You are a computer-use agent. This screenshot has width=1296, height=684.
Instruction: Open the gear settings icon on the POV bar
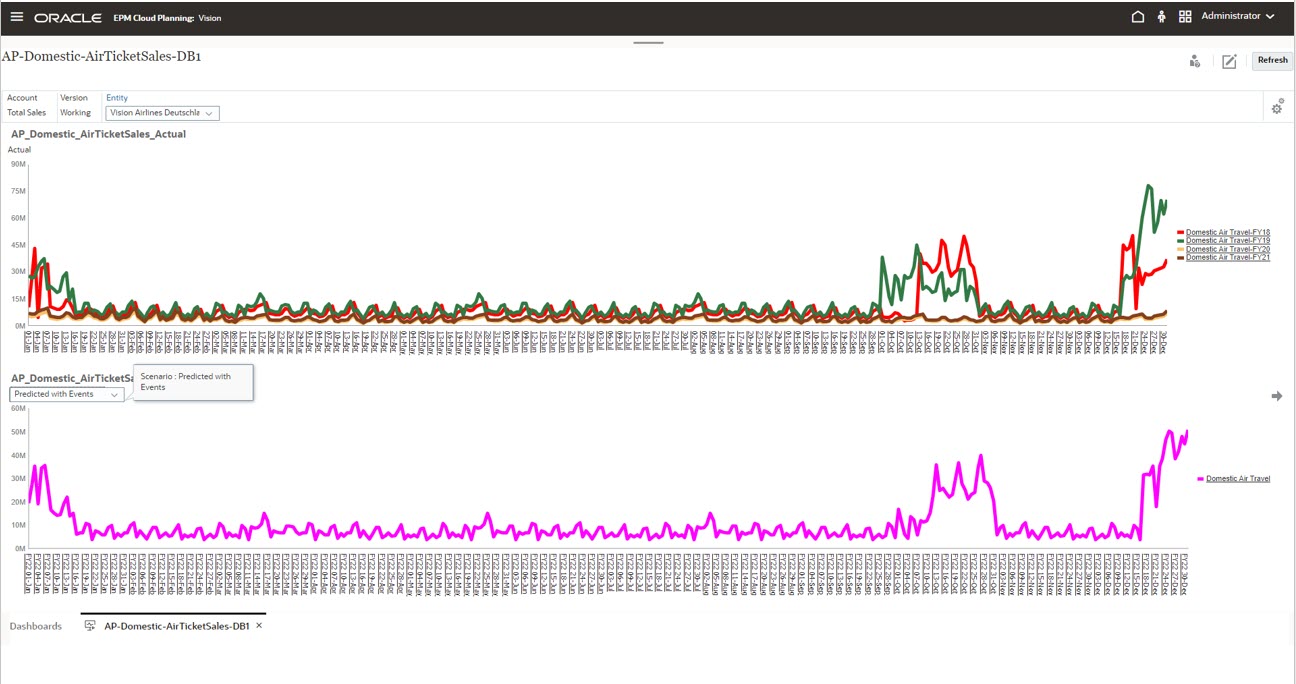click(x=1277, y=106)
